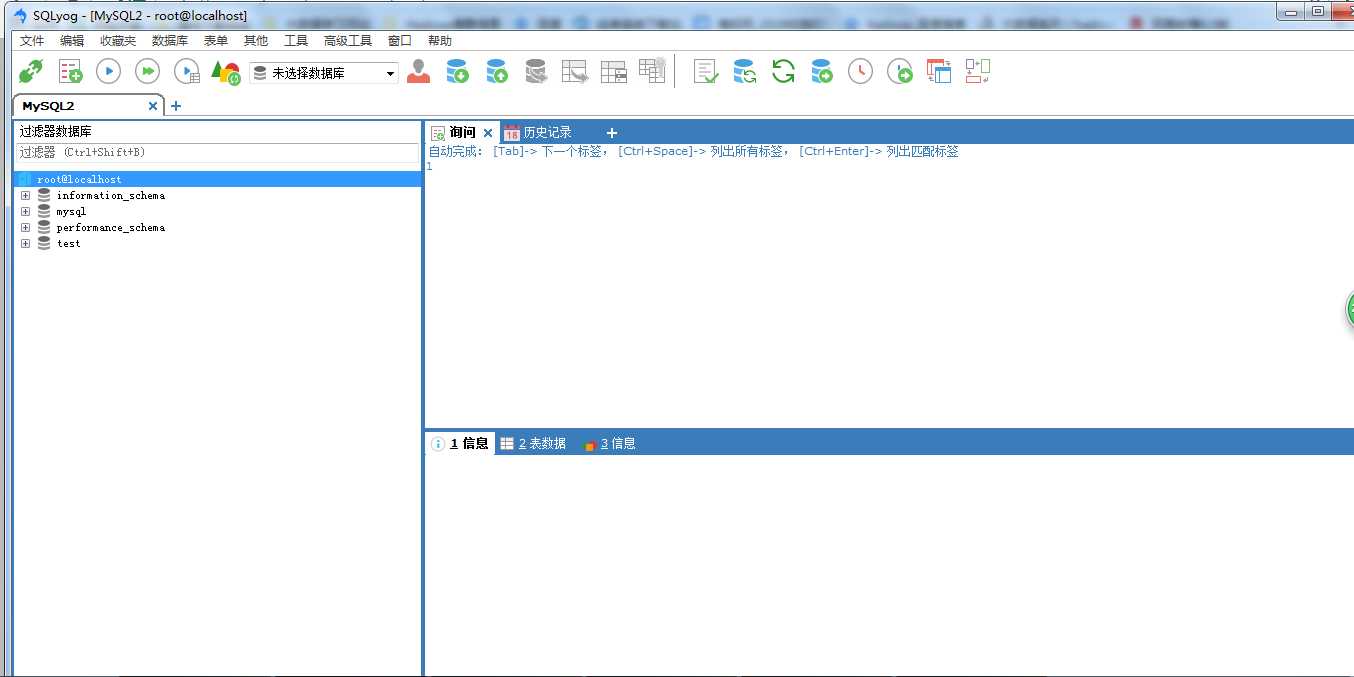Select performance_schema database in tree
Screen dimensions: 1354x677
(110, 228)
